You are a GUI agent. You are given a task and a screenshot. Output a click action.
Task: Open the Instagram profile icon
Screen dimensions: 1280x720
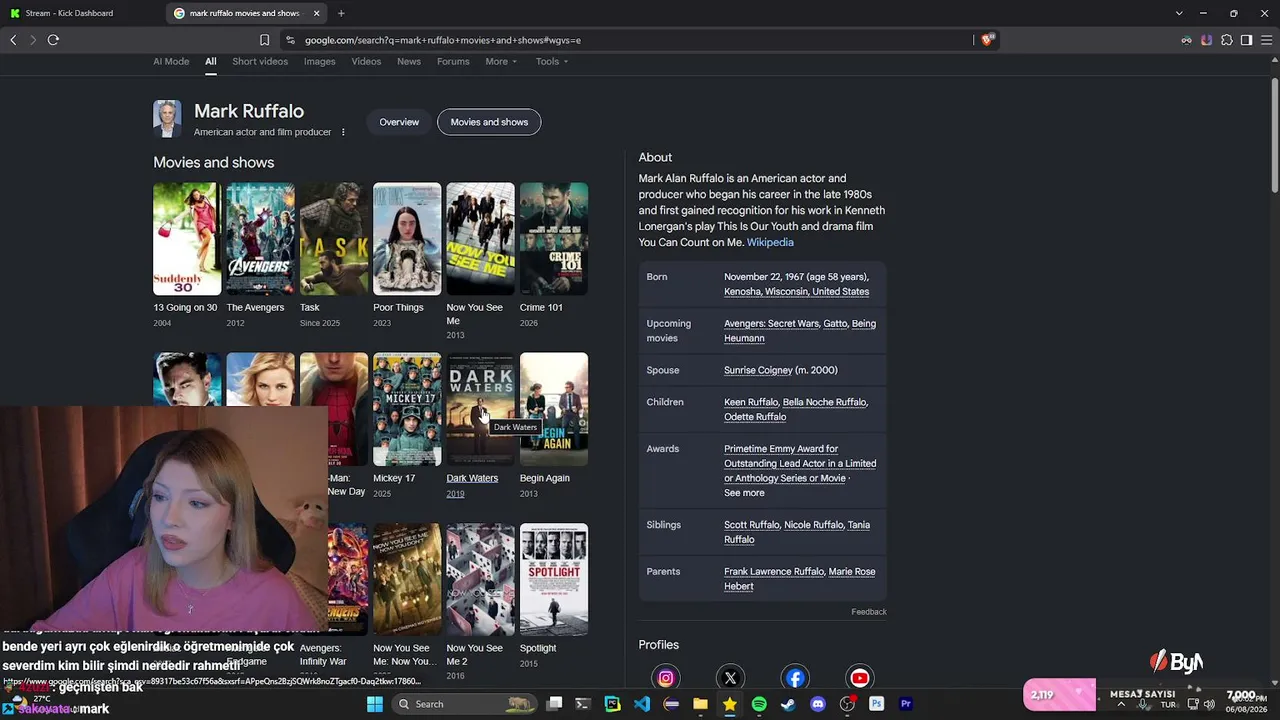(x=666, y=678)
